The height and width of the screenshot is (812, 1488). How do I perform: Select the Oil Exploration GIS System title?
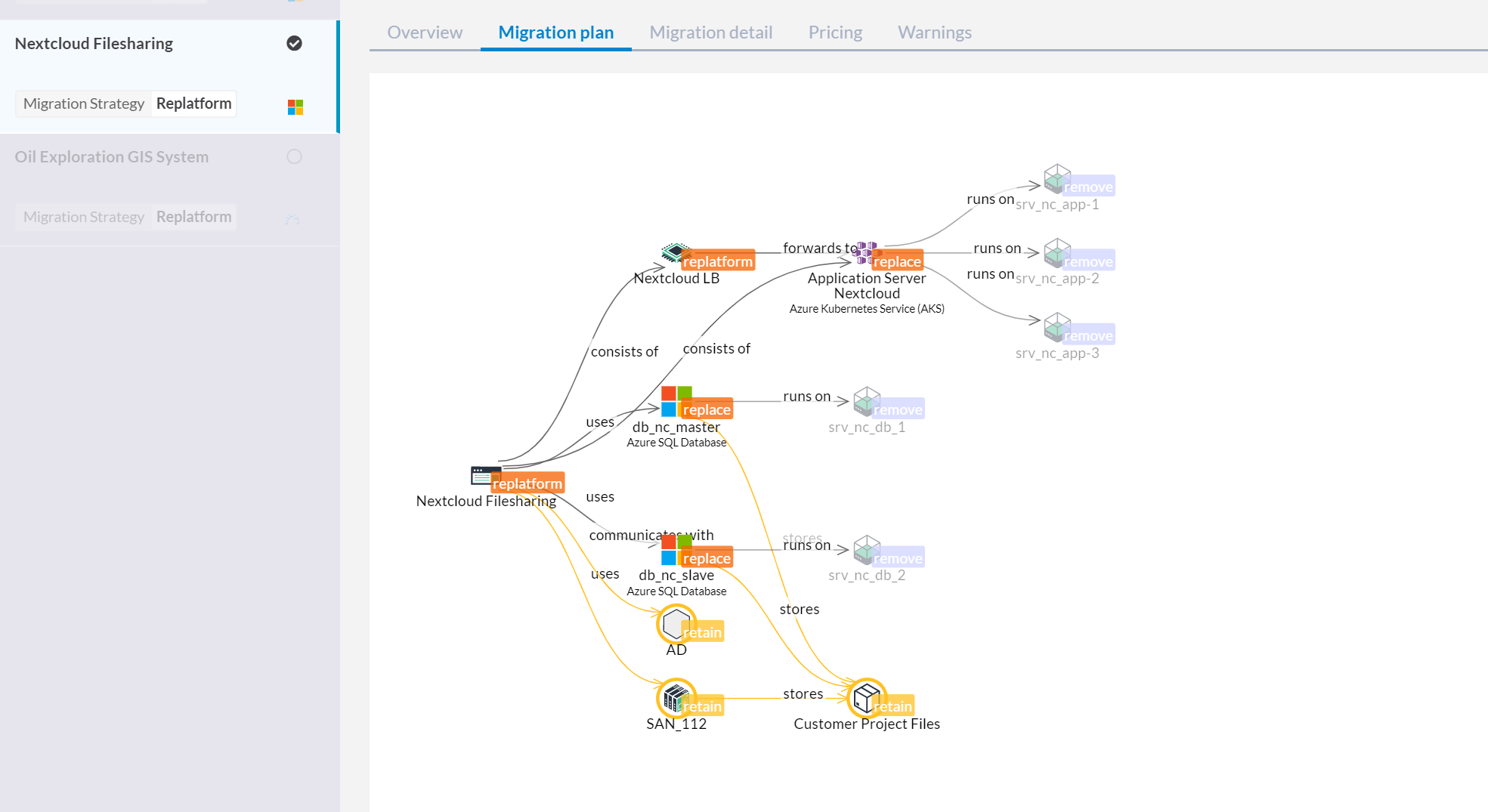pyautogui.click(x=112, y=156)
